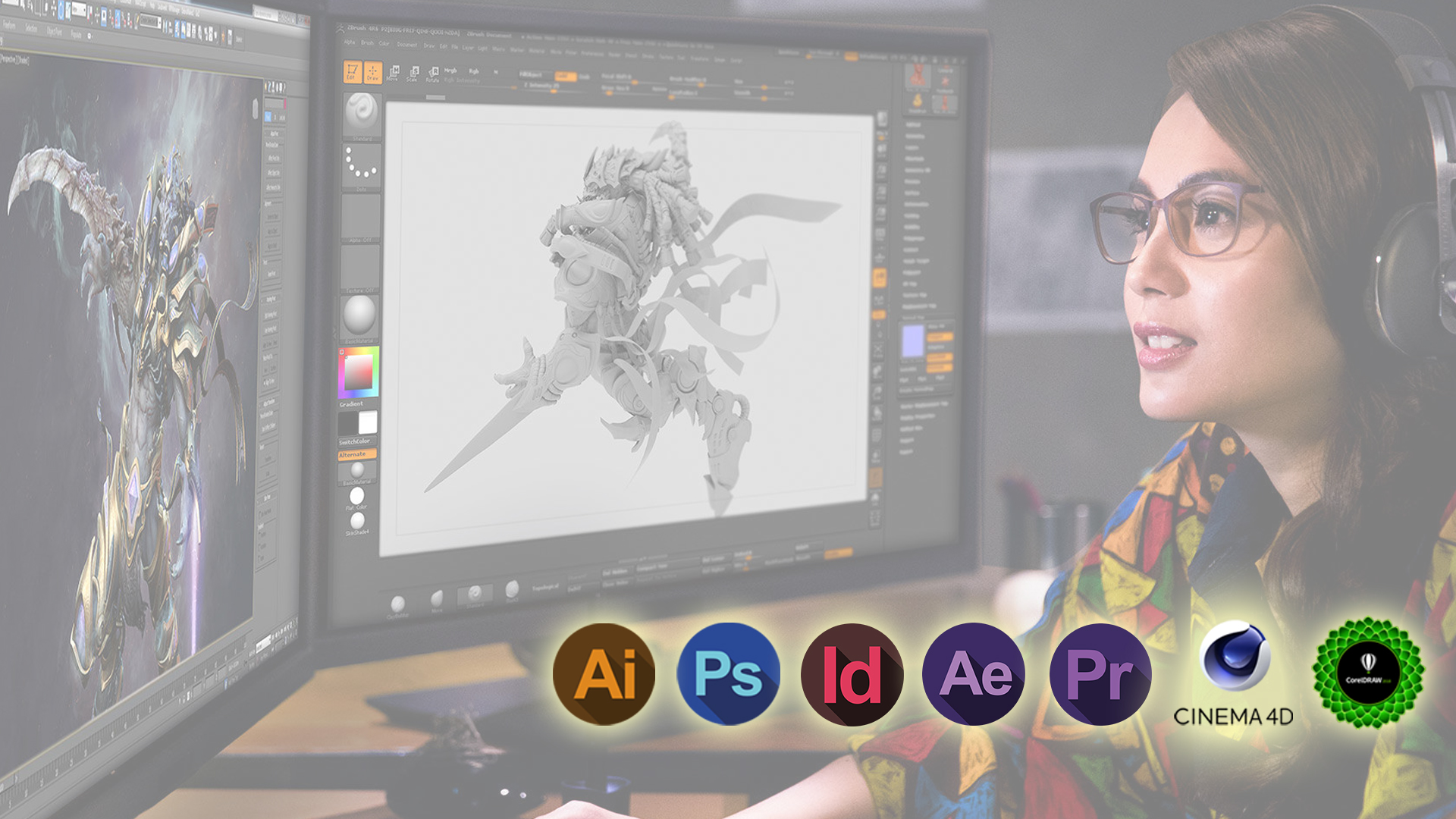The image size is (1456, 819).
Task: Click the Adobe Premiere Pr logo
Action: [1100, 674]
